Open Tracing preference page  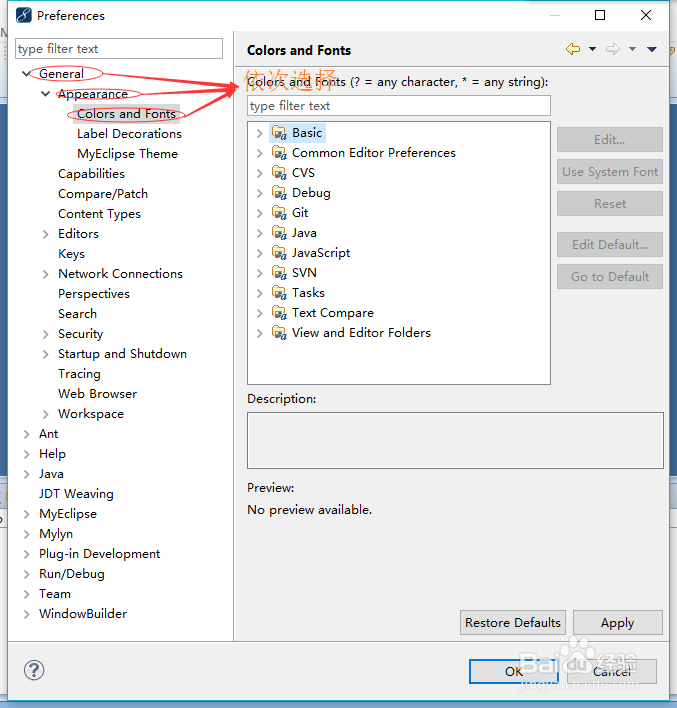pyautogui.click(x=79, y=374)
